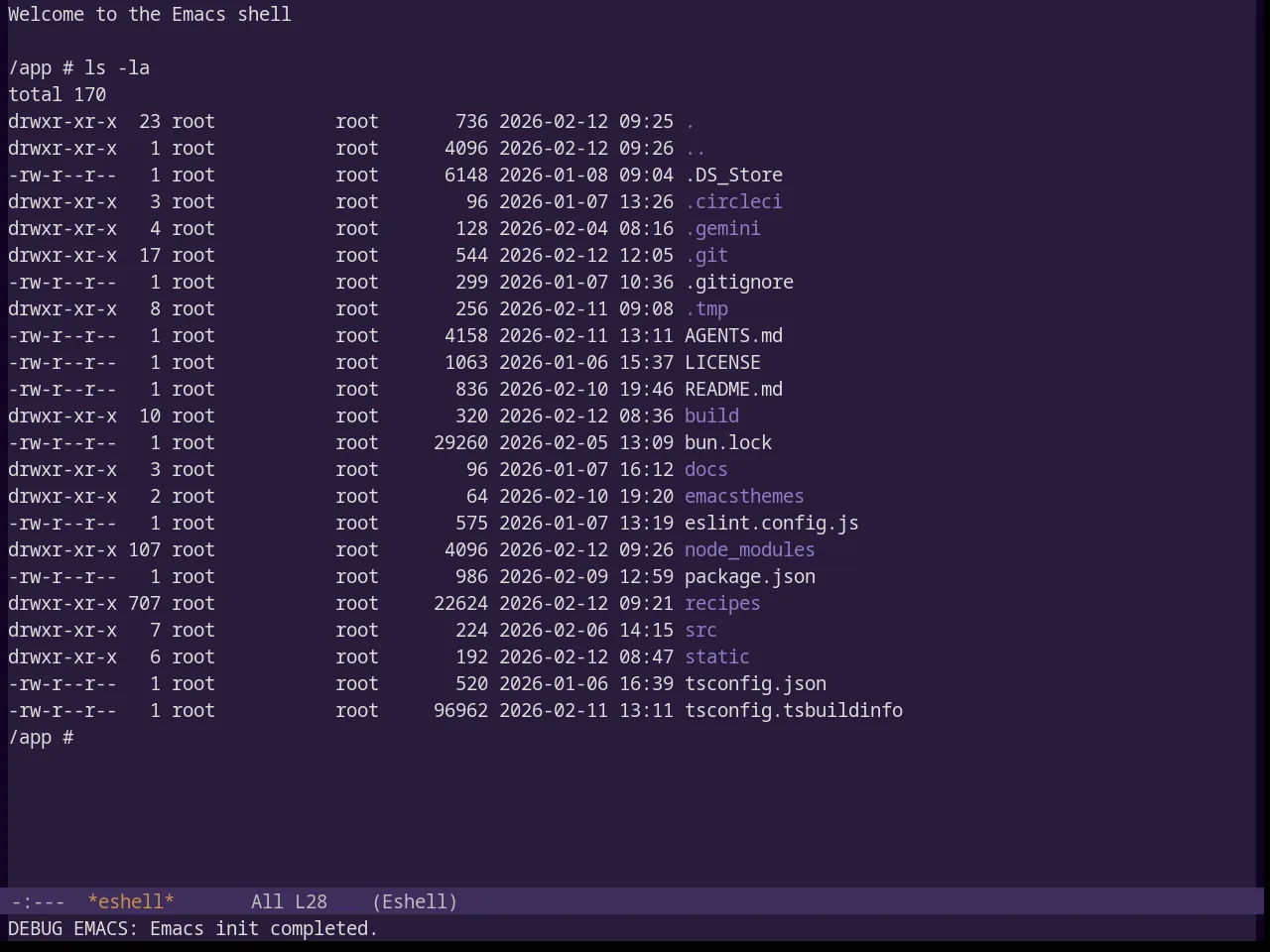Image resolution: width=1270 pixels, height=952 pixels.
Task: Select the .git directory name
Action: (706, 255)
